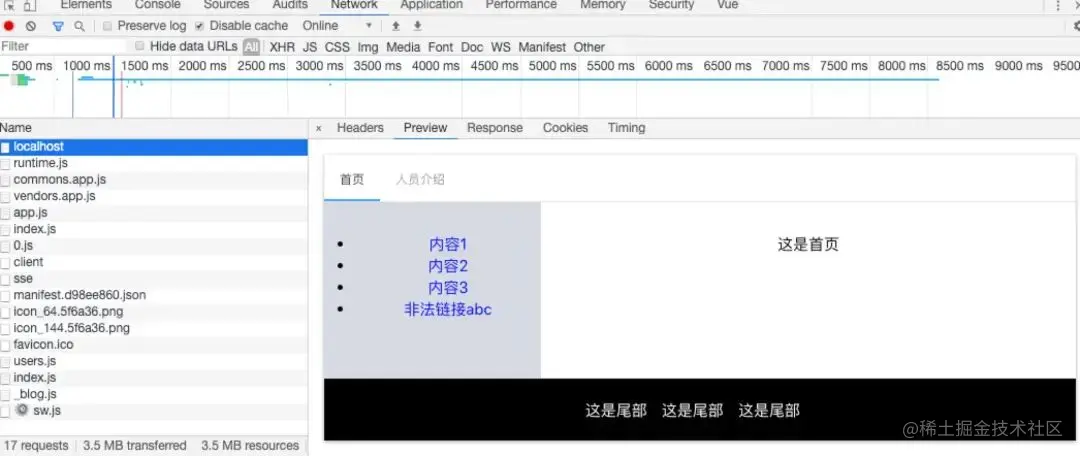
Task: Open the Console panel tab
Action: [x=158, y=5]
